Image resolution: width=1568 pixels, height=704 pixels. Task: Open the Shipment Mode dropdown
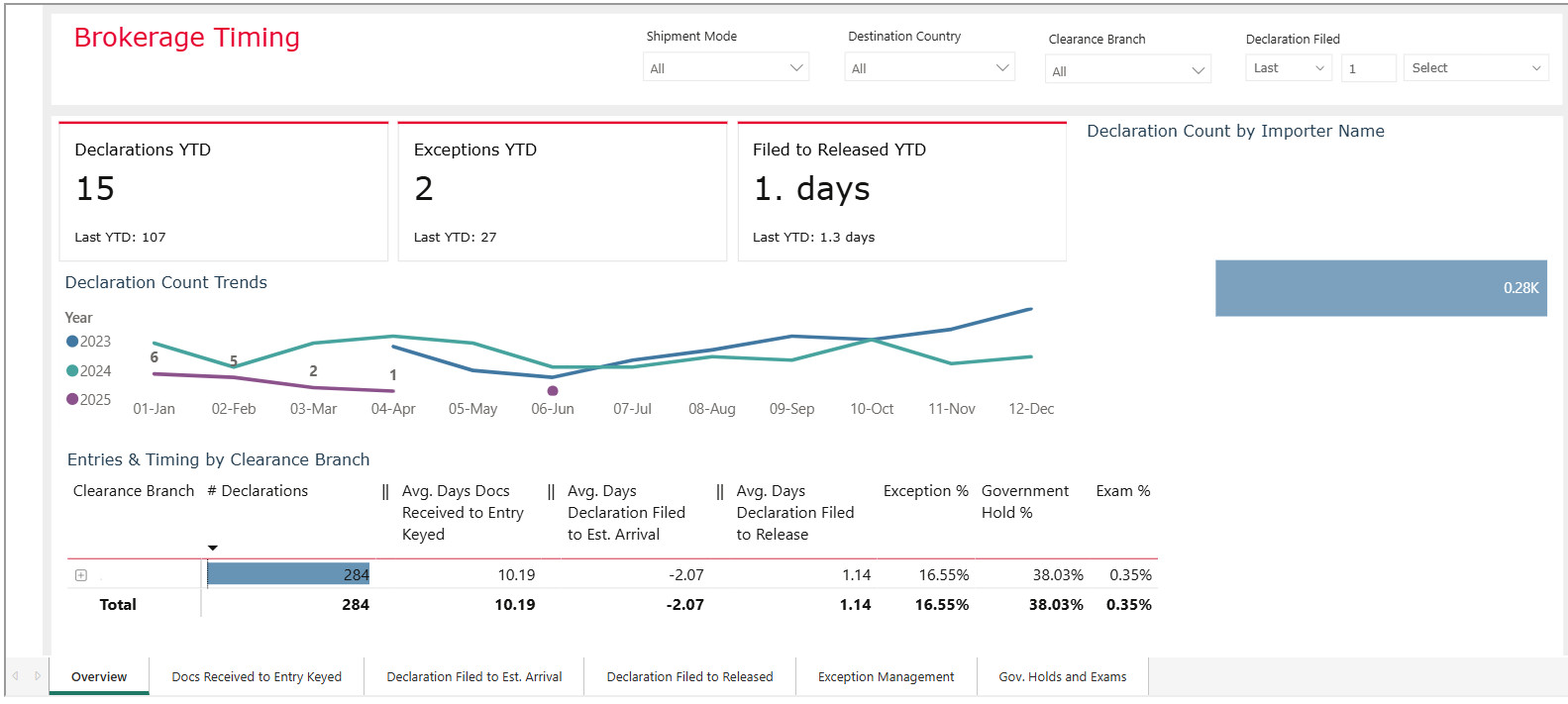pyautogui.click(x=725, y=68)
